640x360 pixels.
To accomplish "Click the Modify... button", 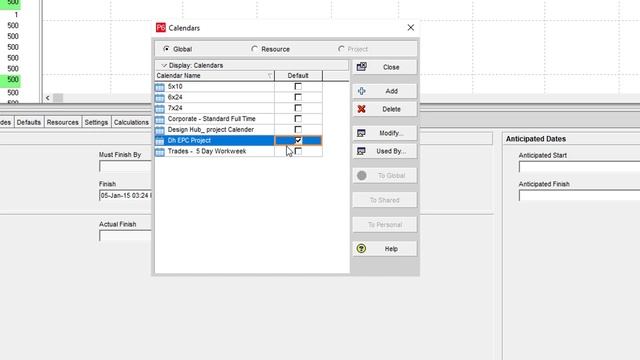I will 385,133.
